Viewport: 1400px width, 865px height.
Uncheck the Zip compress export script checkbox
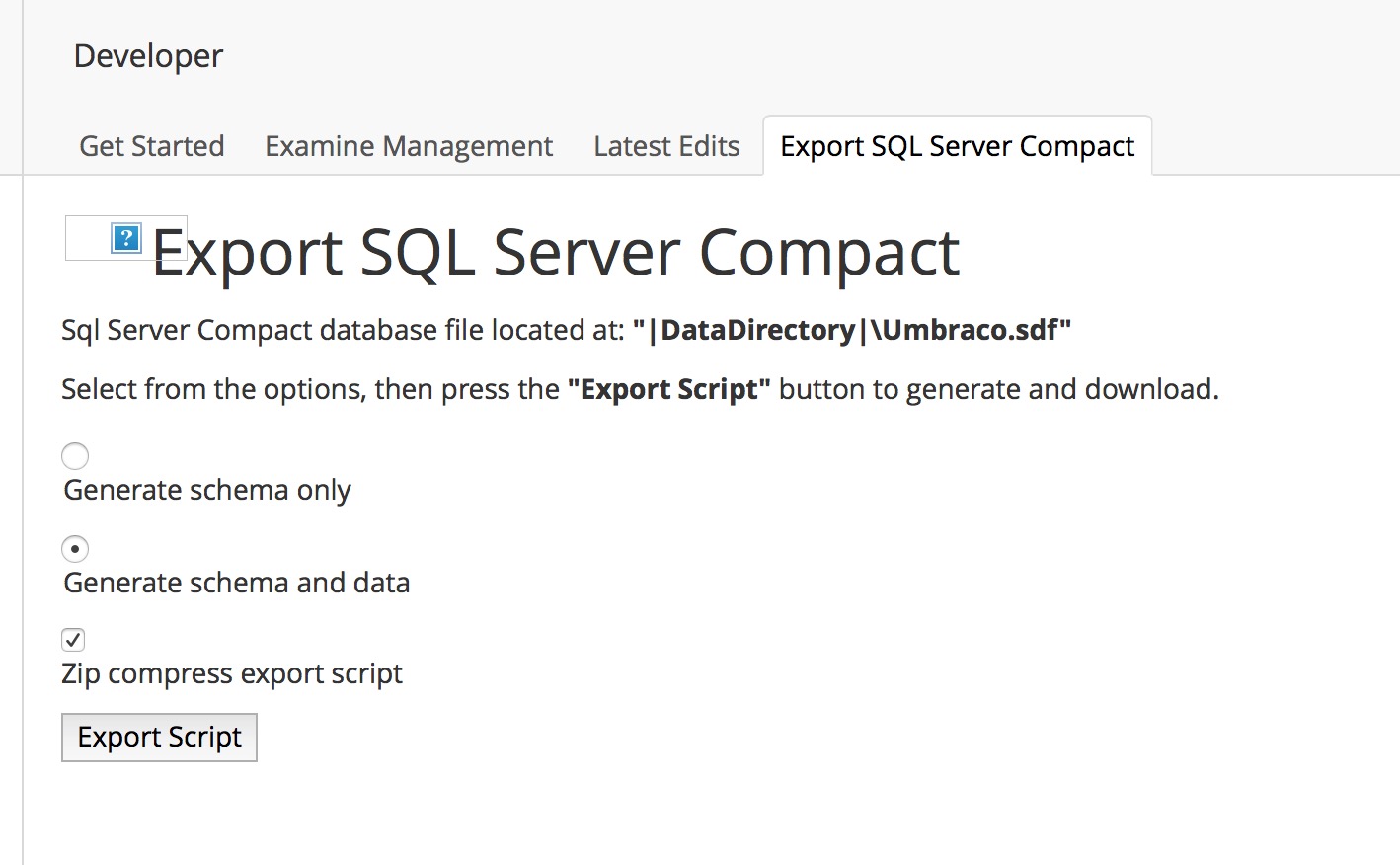coord(73,640)
